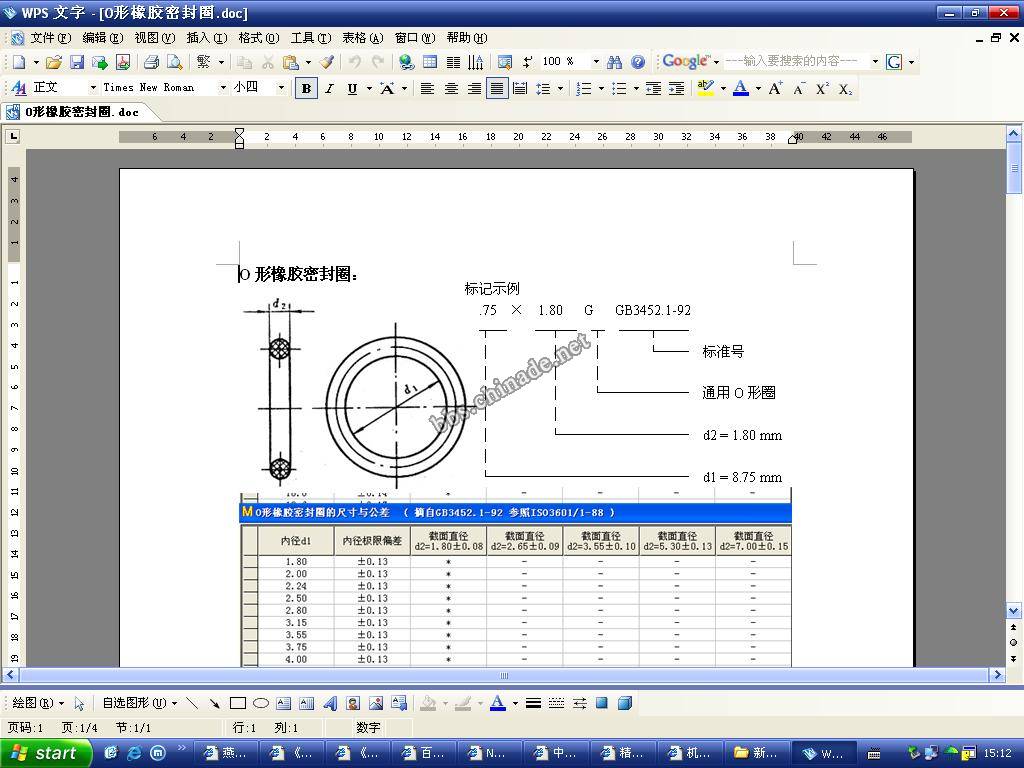Select the arrow drawing tool
Viewport: 1024px width, 768px height.
pos(214,703)
